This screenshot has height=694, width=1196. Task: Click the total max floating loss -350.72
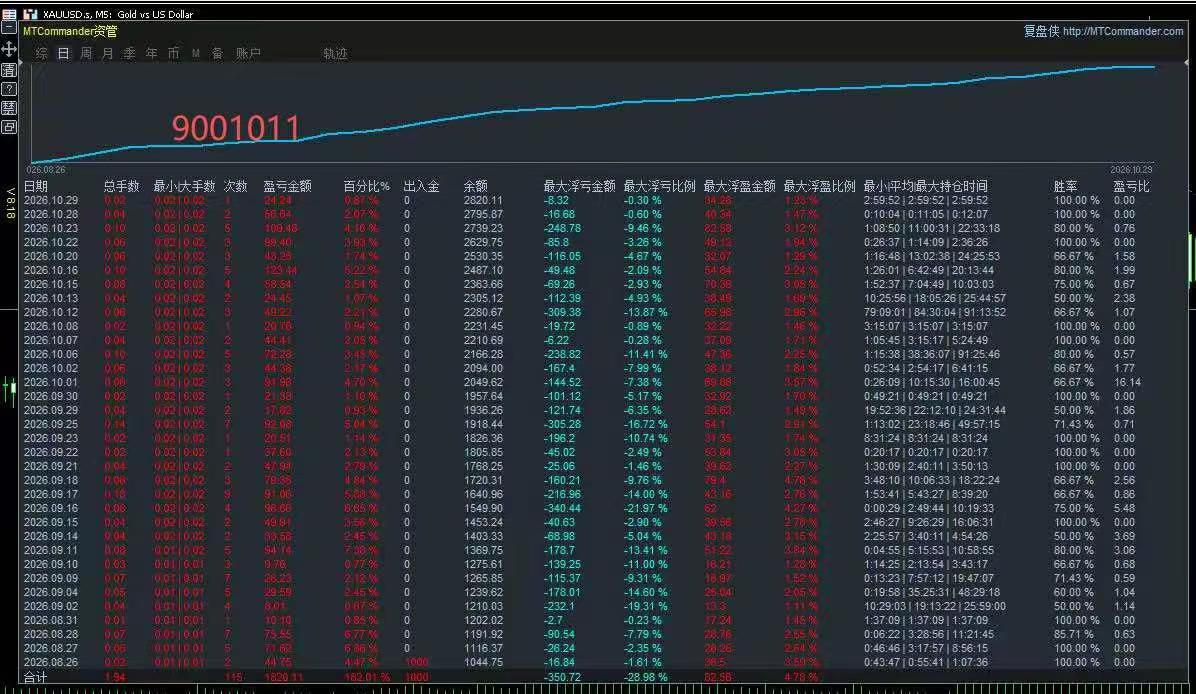pyautogui.click(x=562, y=677)
